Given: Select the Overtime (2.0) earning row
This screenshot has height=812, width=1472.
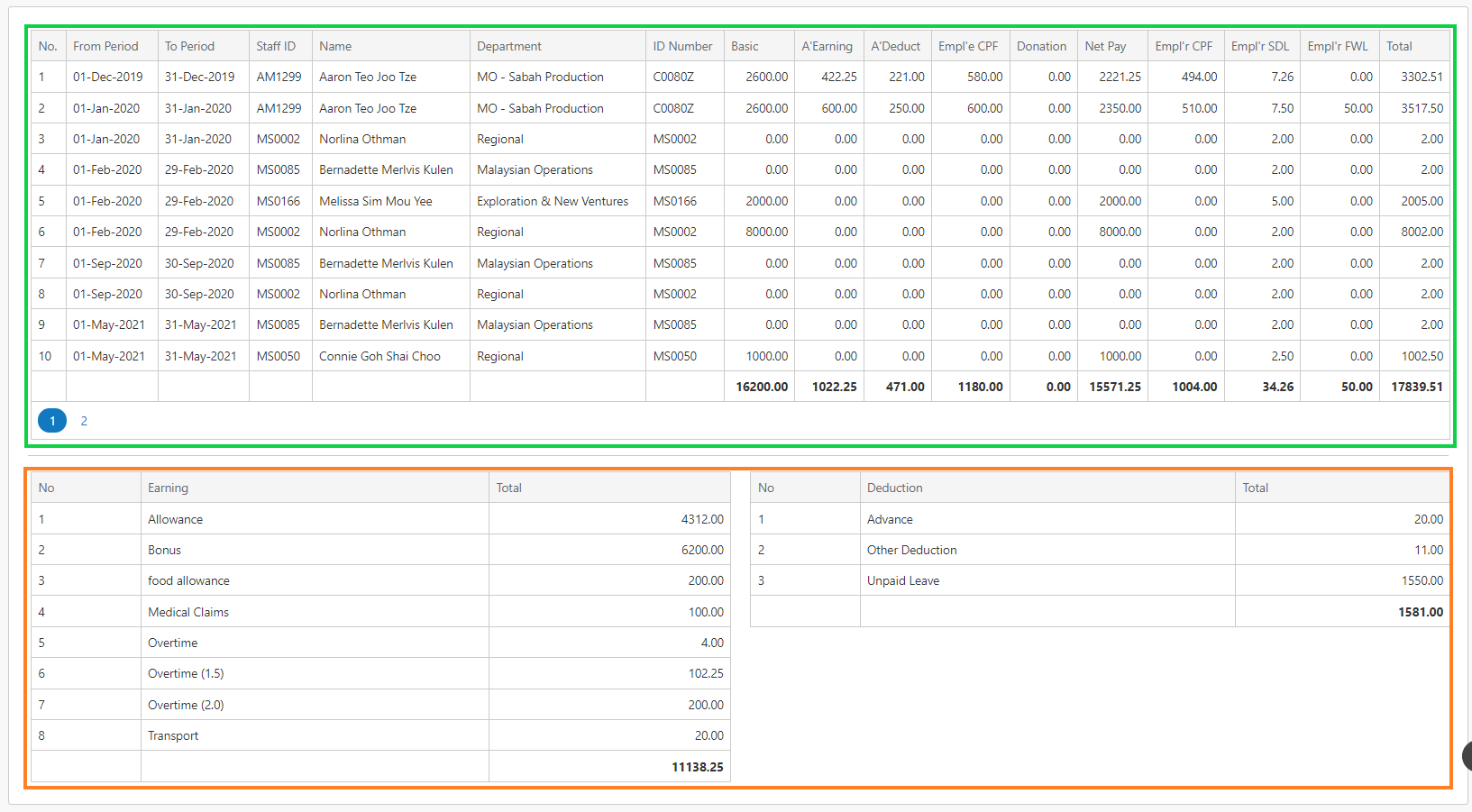Looking at the screenshot, I should (x=380, y=705).
